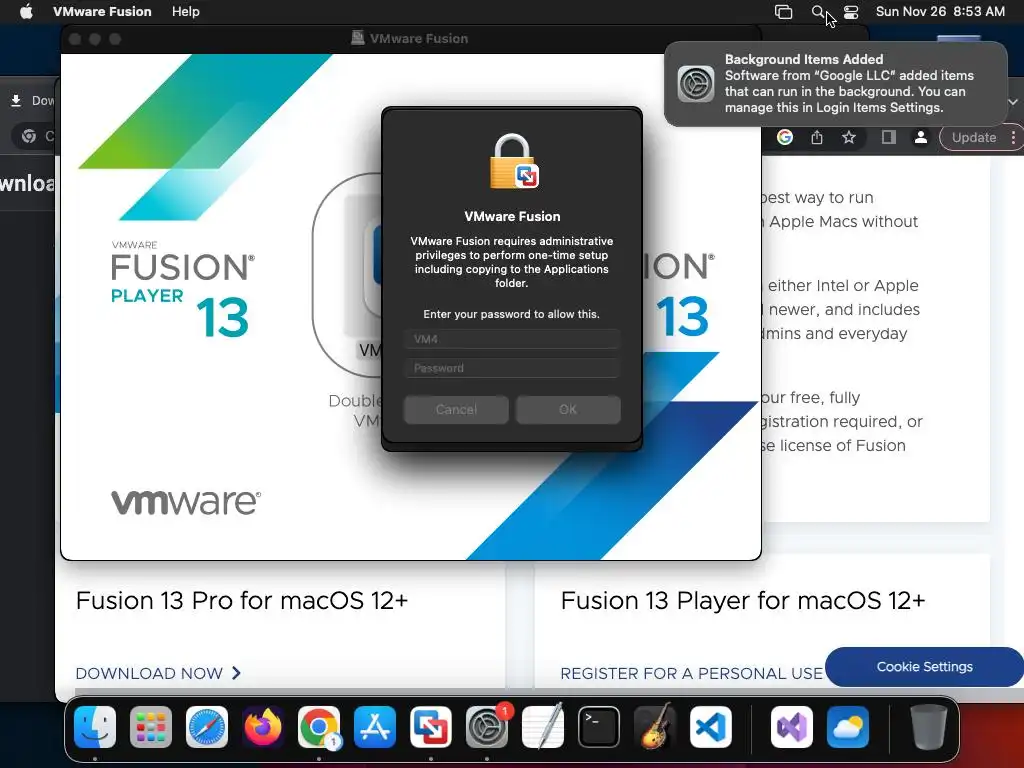Open the VMware Fusion menu
This screenshot has width=1024, height=768.
102,12
